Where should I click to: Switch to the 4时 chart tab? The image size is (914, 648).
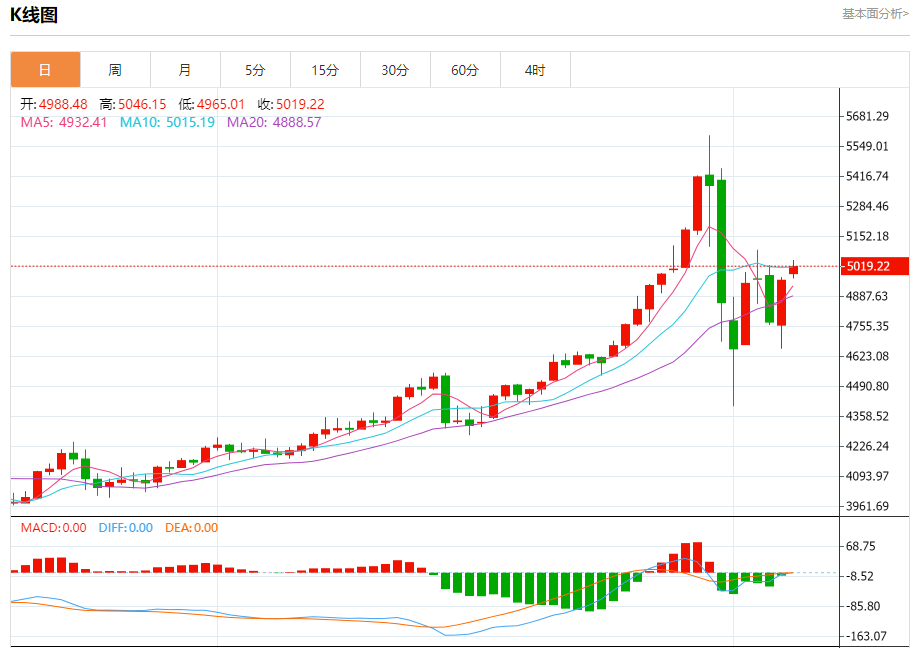tap(535, 70)
